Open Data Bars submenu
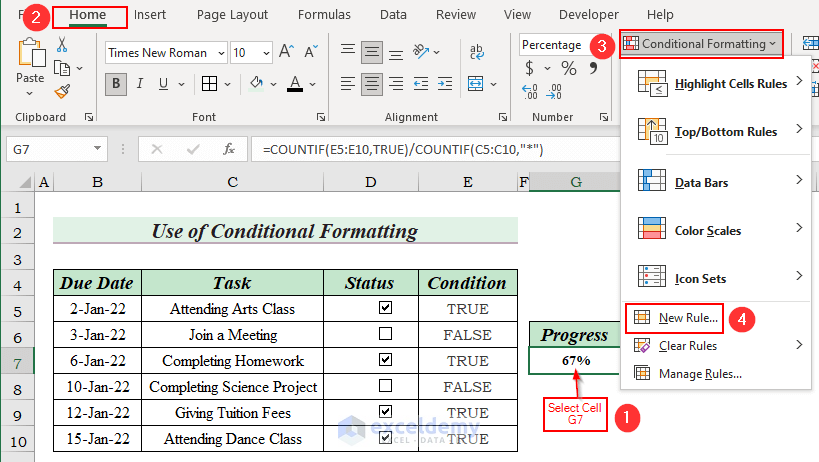 click(716, 182)
